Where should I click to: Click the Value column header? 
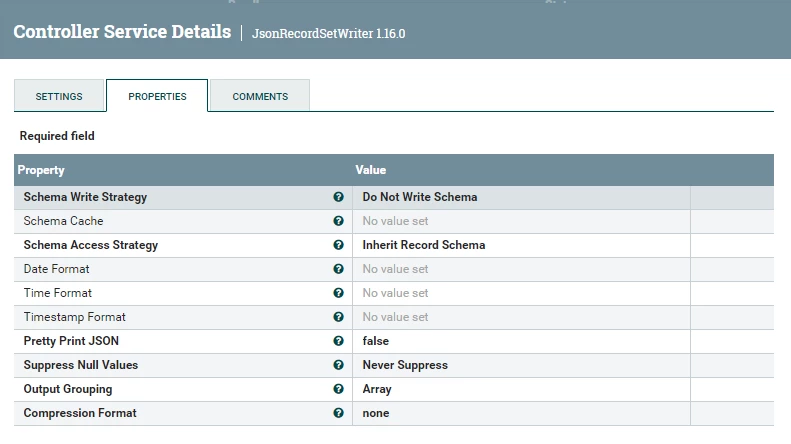(x=371, y=170)
